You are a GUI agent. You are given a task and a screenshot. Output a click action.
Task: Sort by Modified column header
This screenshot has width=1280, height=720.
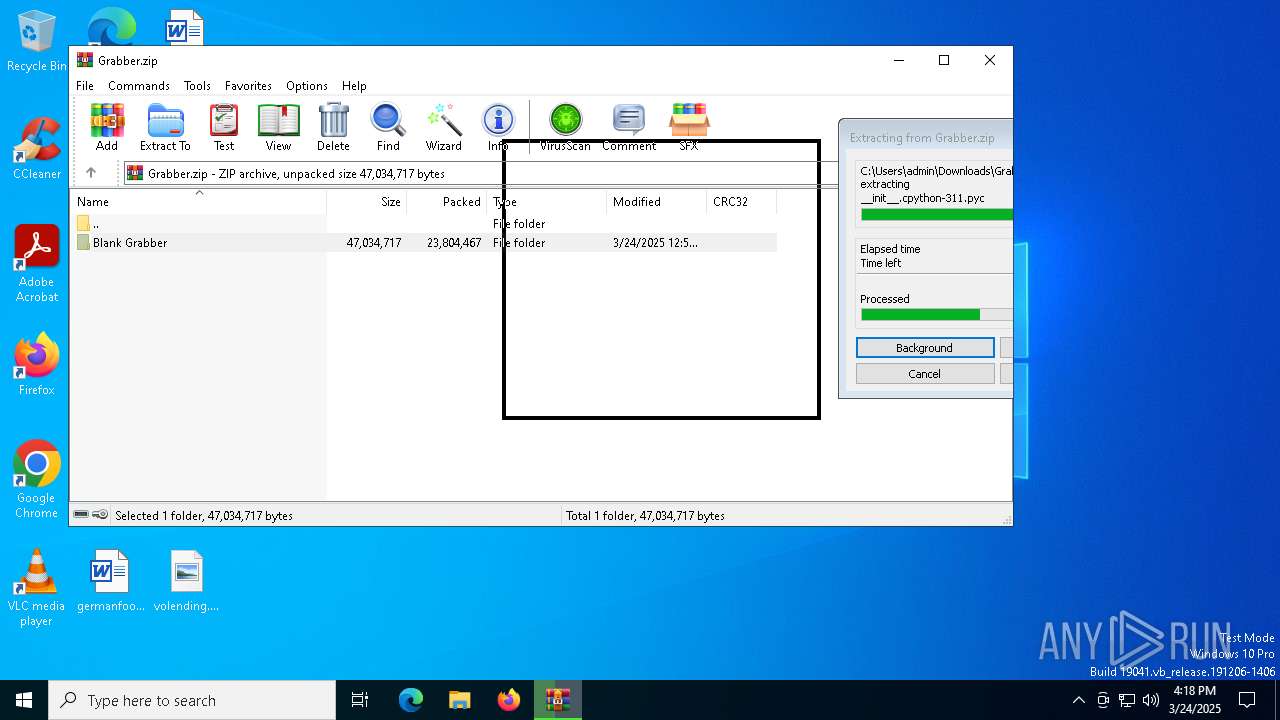657,202
